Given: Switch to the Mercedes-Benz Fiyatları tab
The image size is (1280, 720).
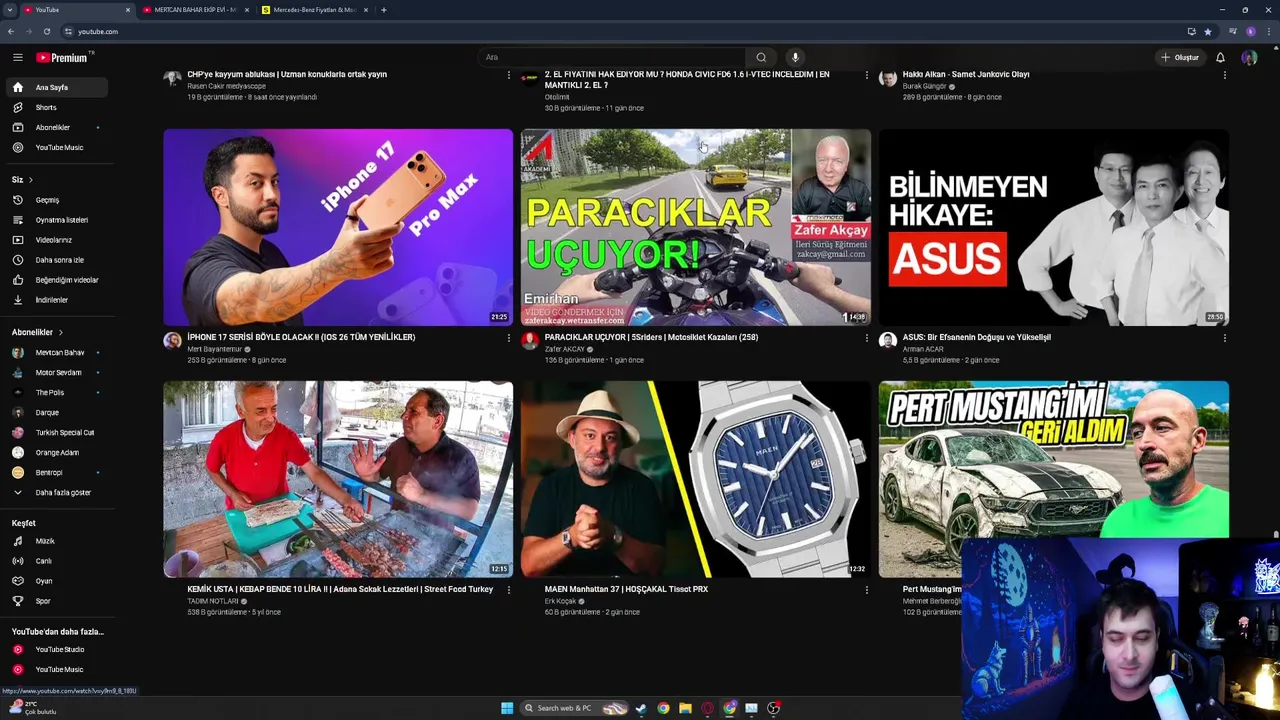Looking at the screenshot, I should pyautogui.click(x=315, y=10).
